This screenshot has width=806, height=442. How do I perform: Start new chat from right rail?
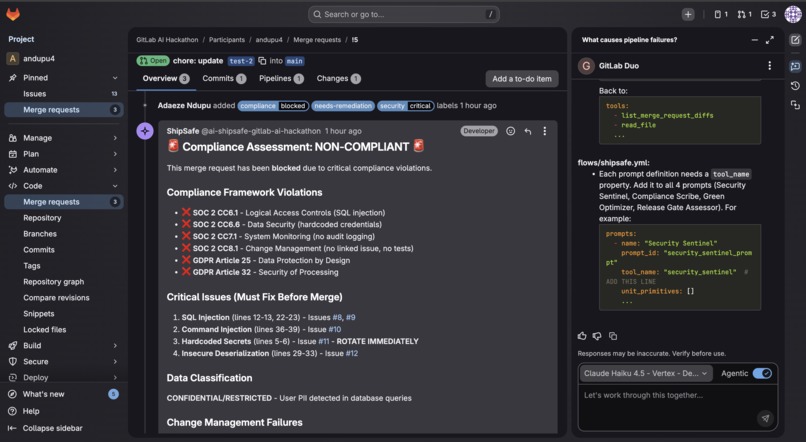(x=795, y=40)
